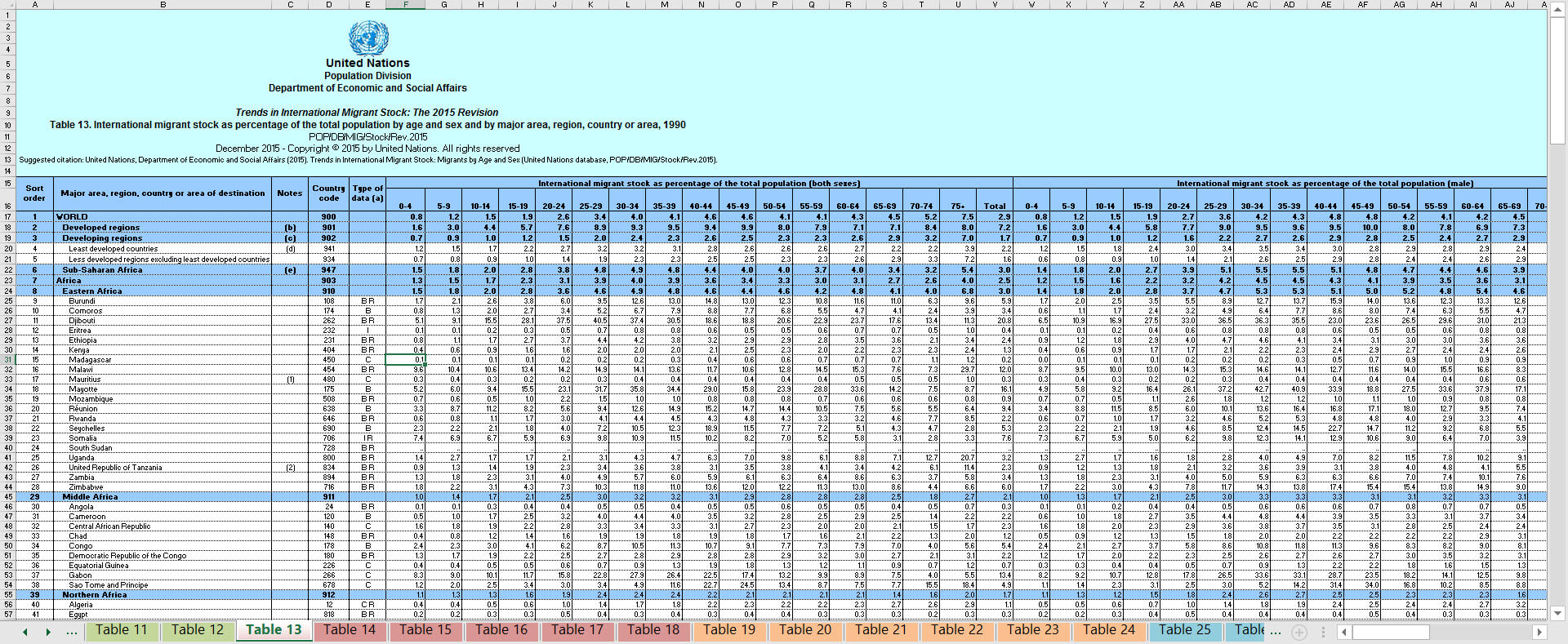
Task: Click the selected cell for Madagascar 0-4
Action: [405, 360]
